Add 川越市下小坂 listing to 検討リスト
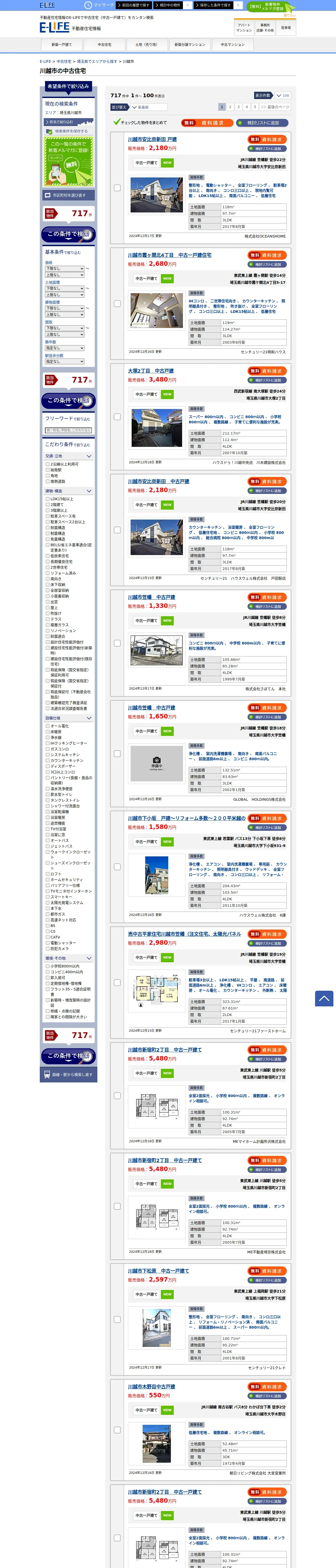Image resolution: width=336 pixels, height=1568 pixels. tap(268, 827)
